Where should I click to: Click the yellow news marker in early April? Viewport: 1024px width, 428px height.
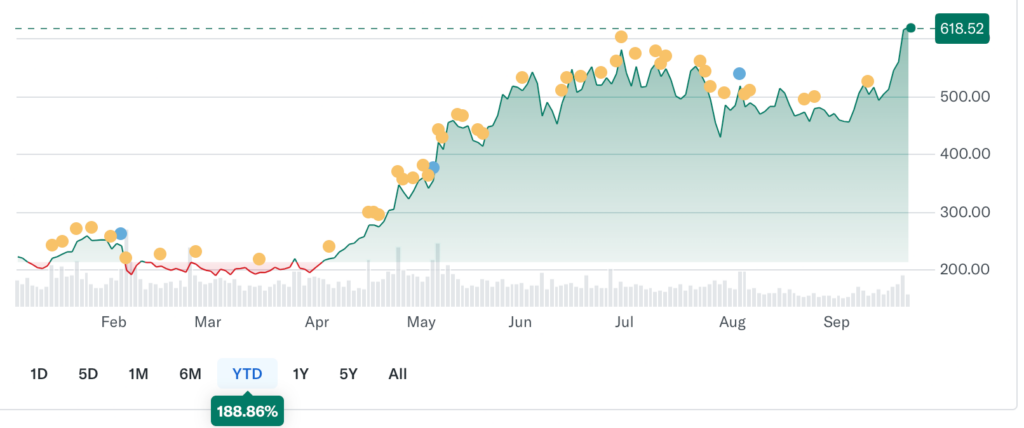click(x=329, y=246)
